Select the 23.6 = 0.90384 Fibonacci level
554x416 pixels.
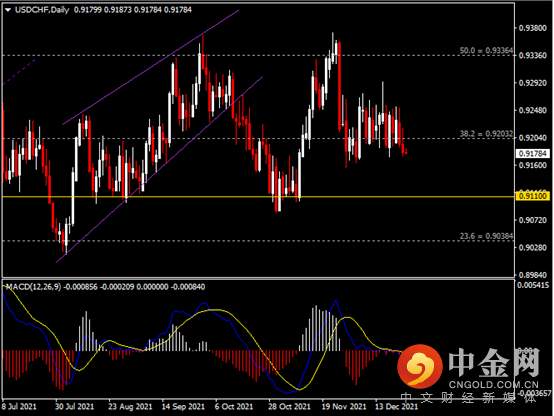point(486,236)
